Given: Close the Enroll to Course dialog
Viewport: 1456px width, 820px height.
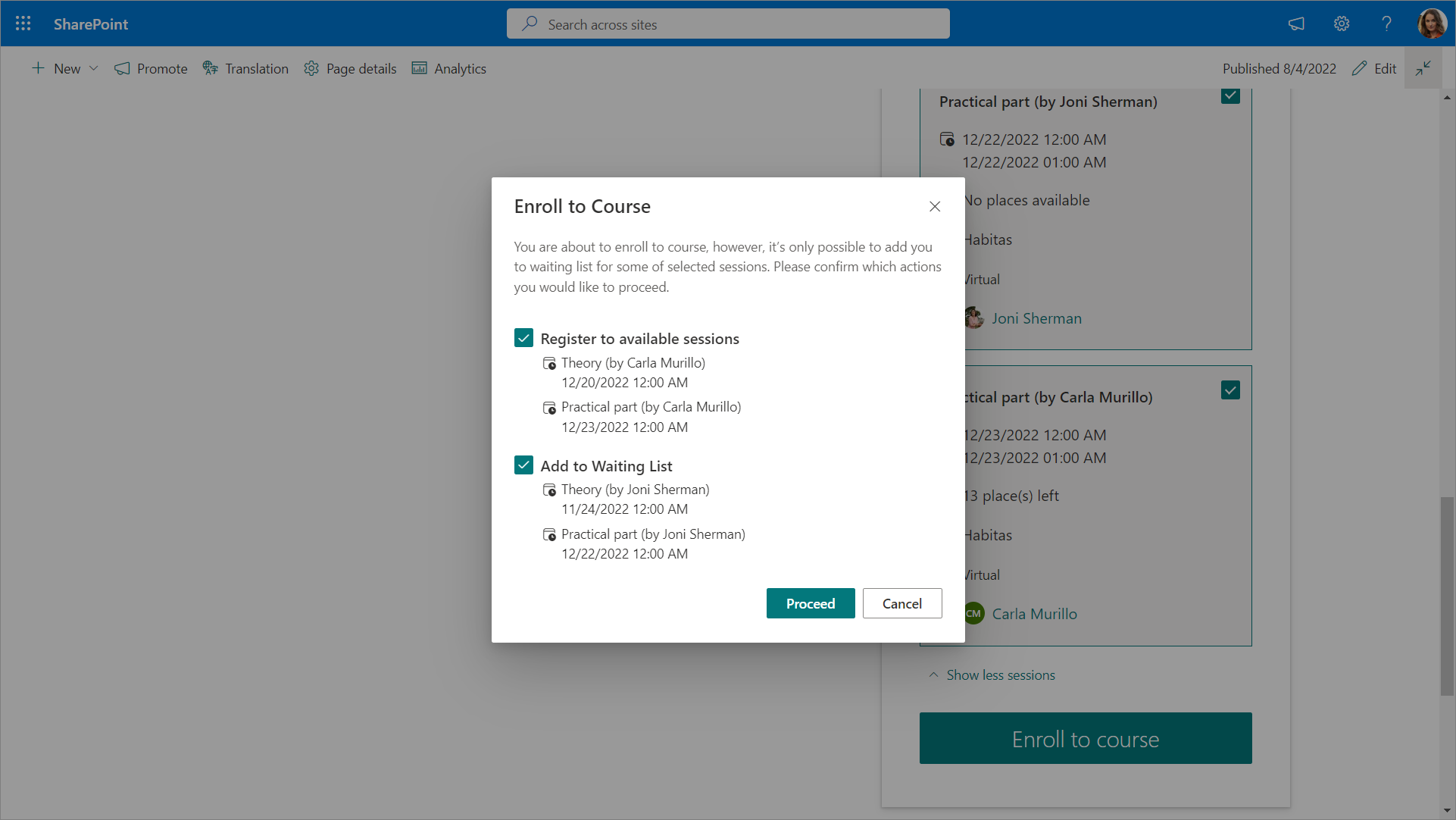Looking at the screenshot, I should pos(934,206).
